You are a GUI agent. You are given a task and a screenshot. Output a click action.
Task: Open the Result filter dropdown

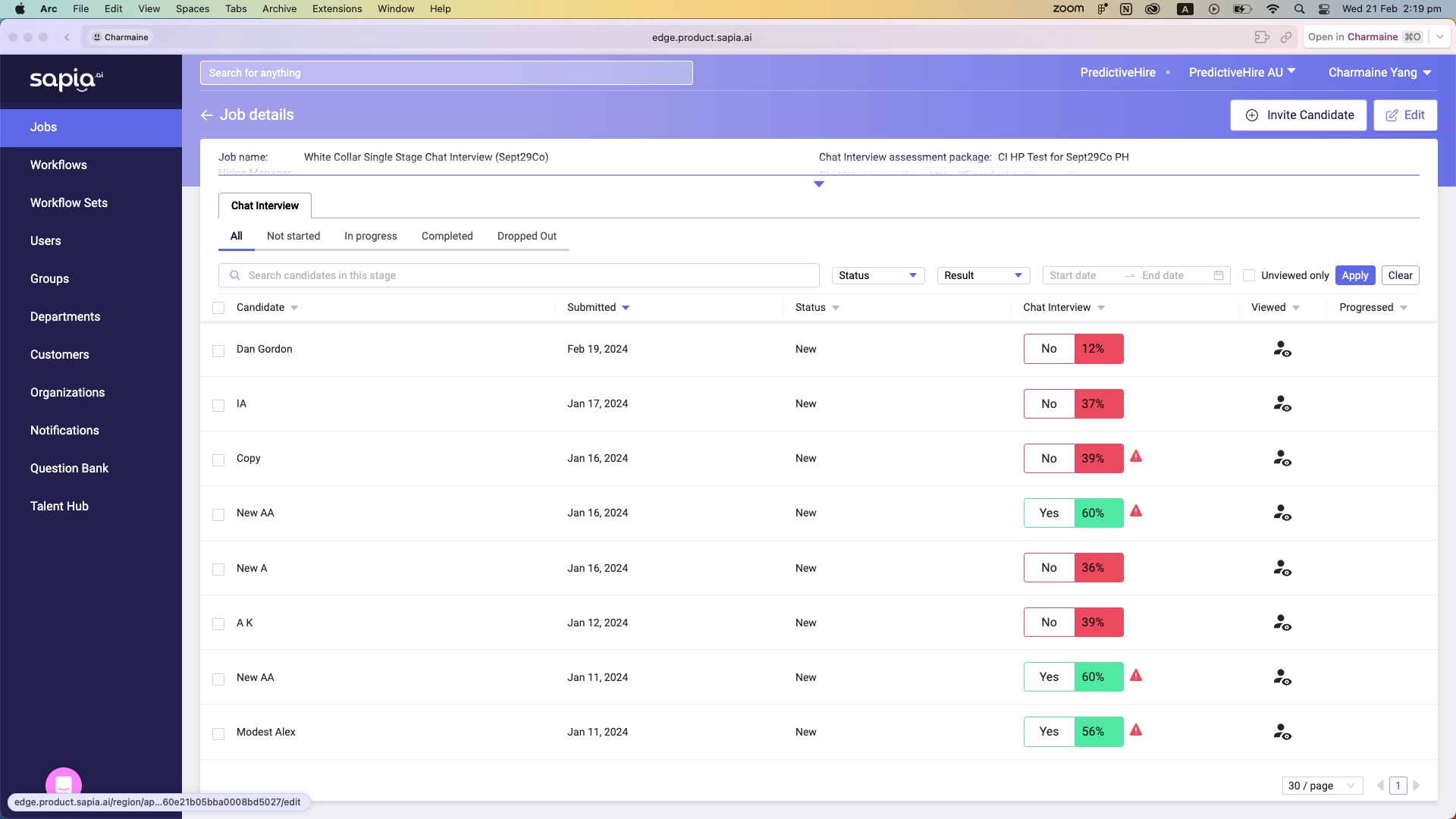coord(983,275)
